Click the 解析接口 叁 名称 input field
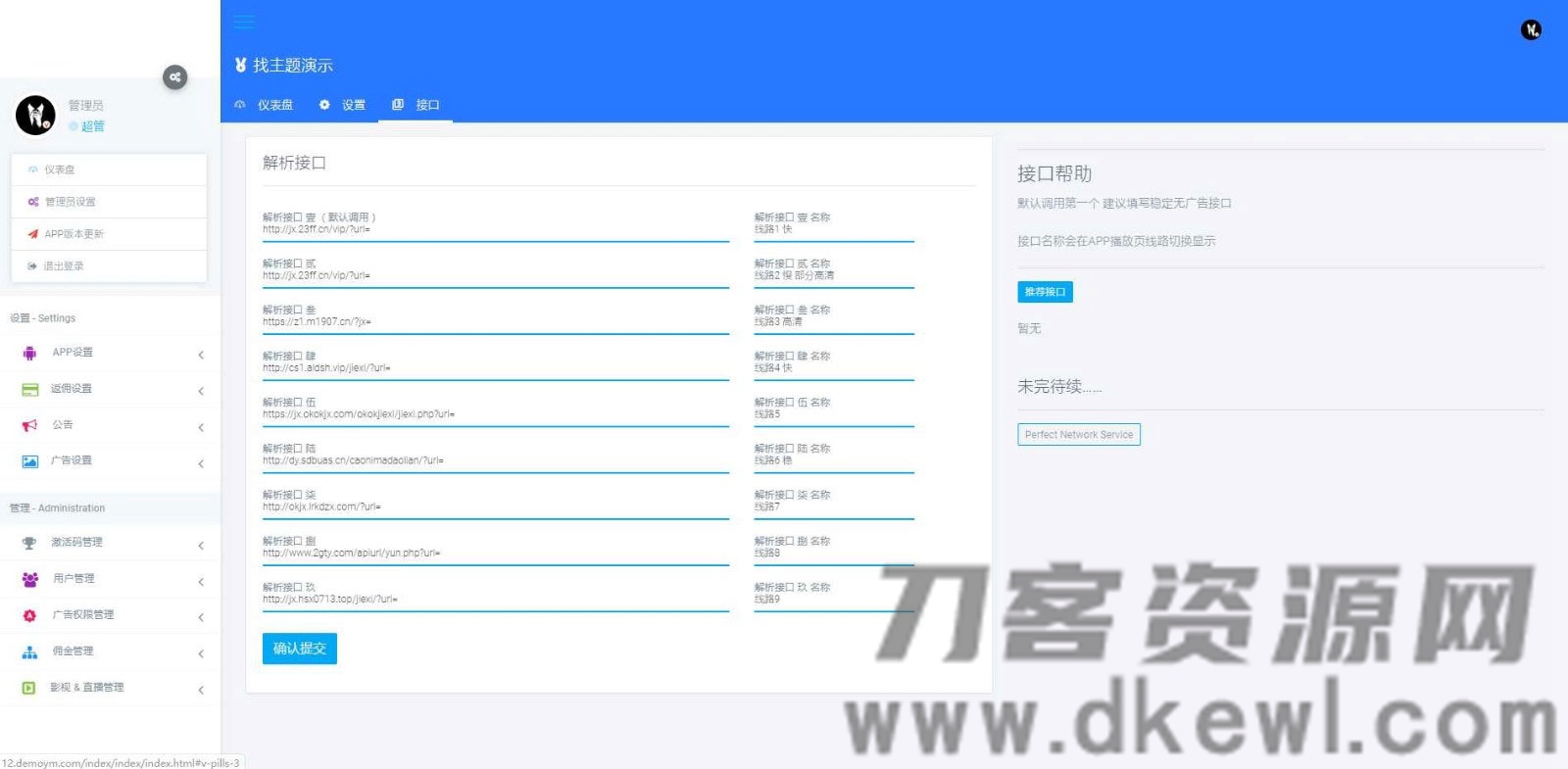1568x769 pixels. [x=833, y=322]
